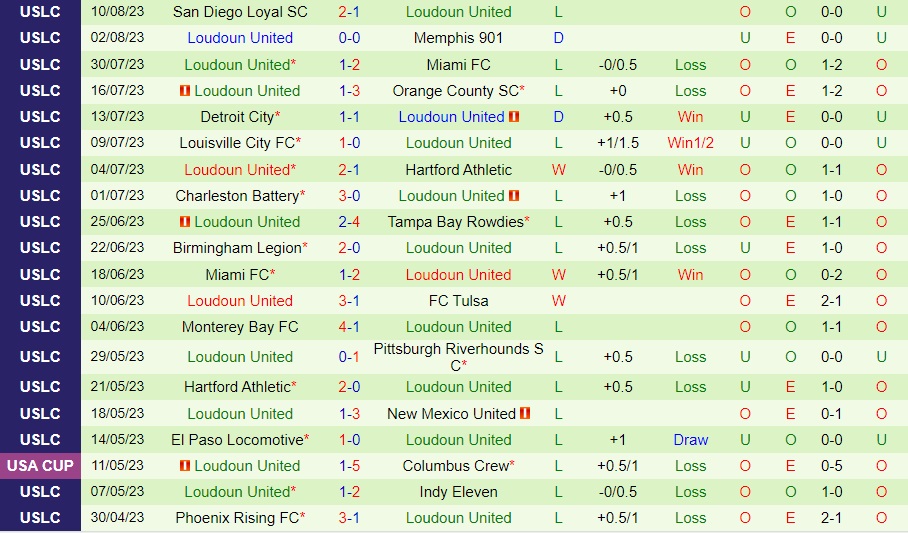Open the 1-5 score against Columbus Crew

click(349, 466)
